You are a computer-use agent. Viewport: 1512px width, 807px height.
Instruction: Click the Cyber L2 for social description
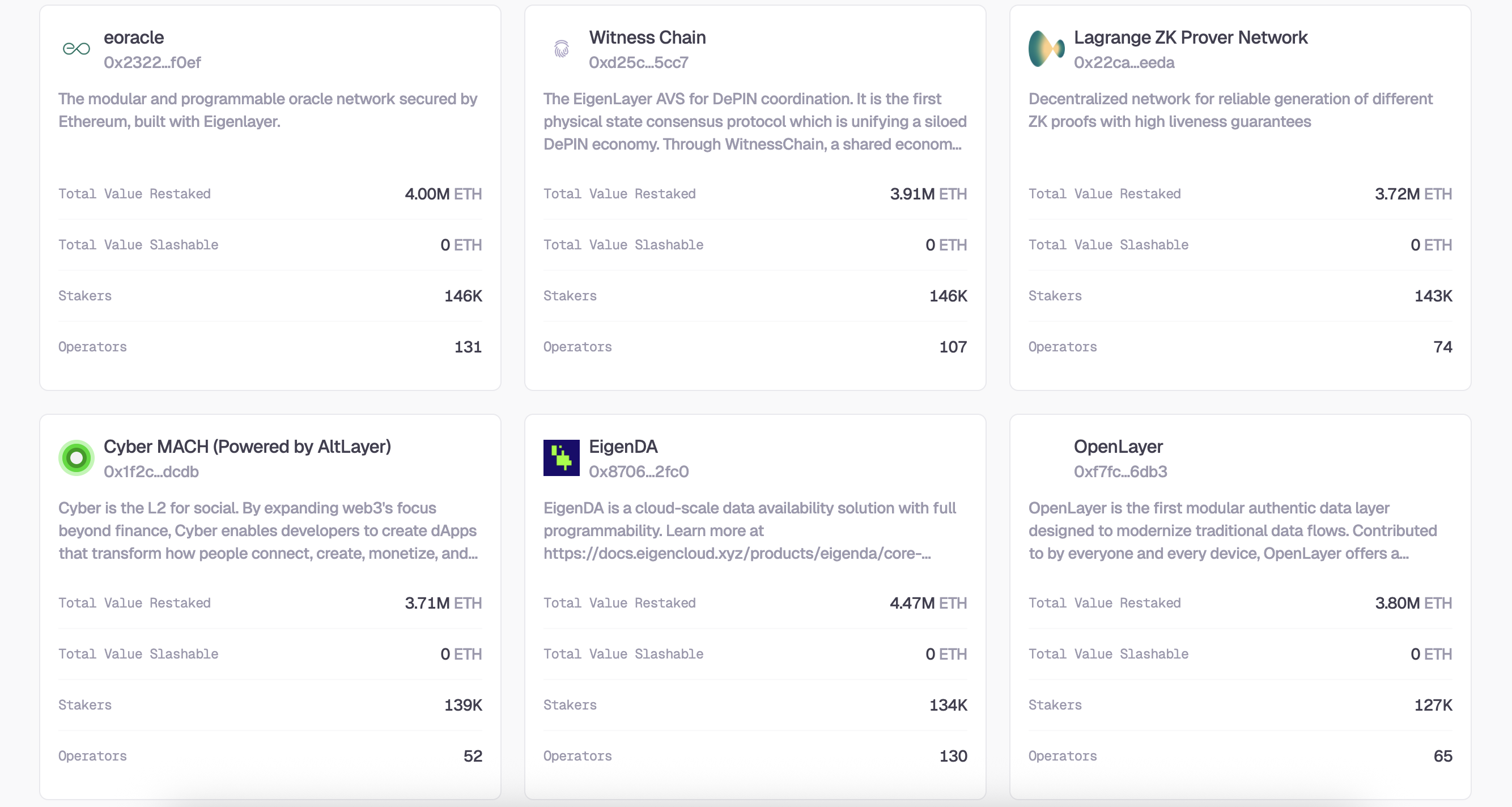coord(268,530)
